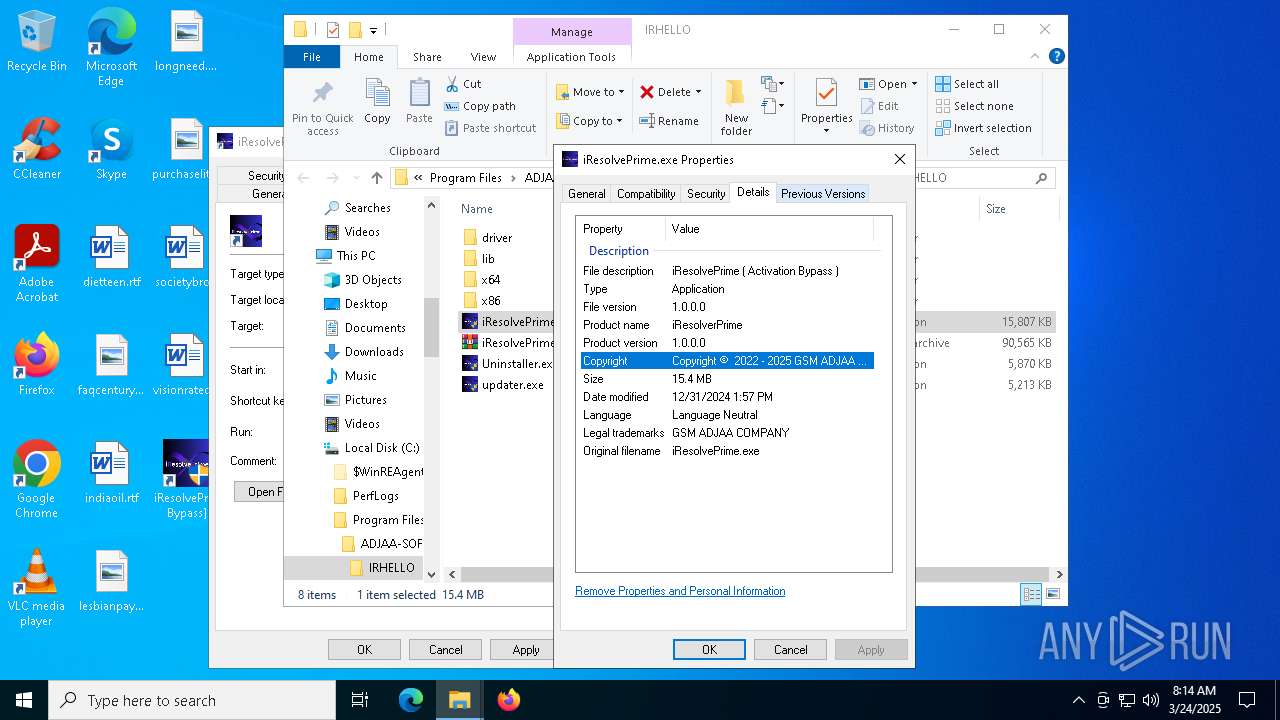
Task: Open Google Chrome desktop icon
Action: (37, 480)
